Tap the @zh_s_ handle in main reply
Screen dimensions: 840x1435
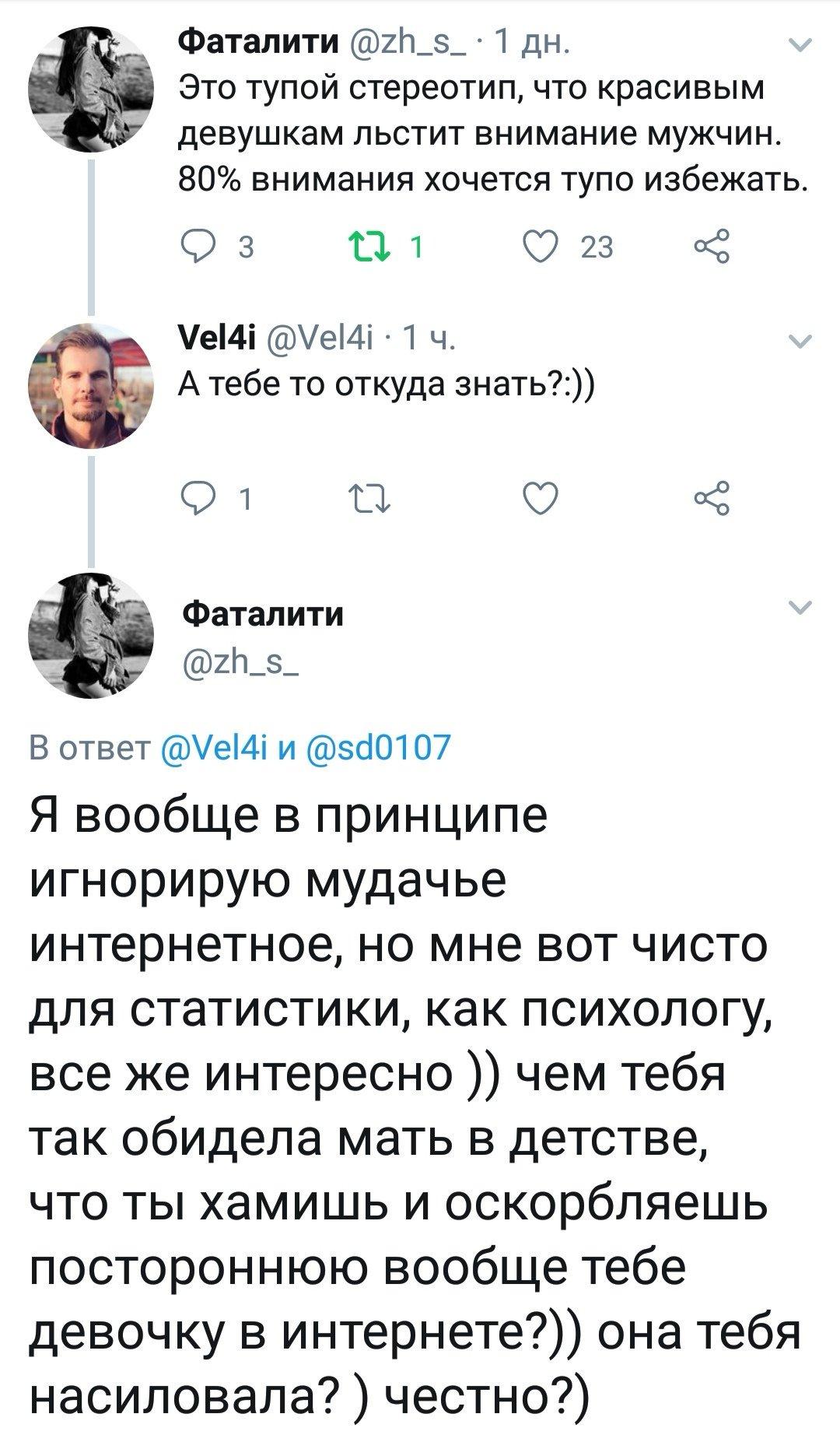click(236, 665)
